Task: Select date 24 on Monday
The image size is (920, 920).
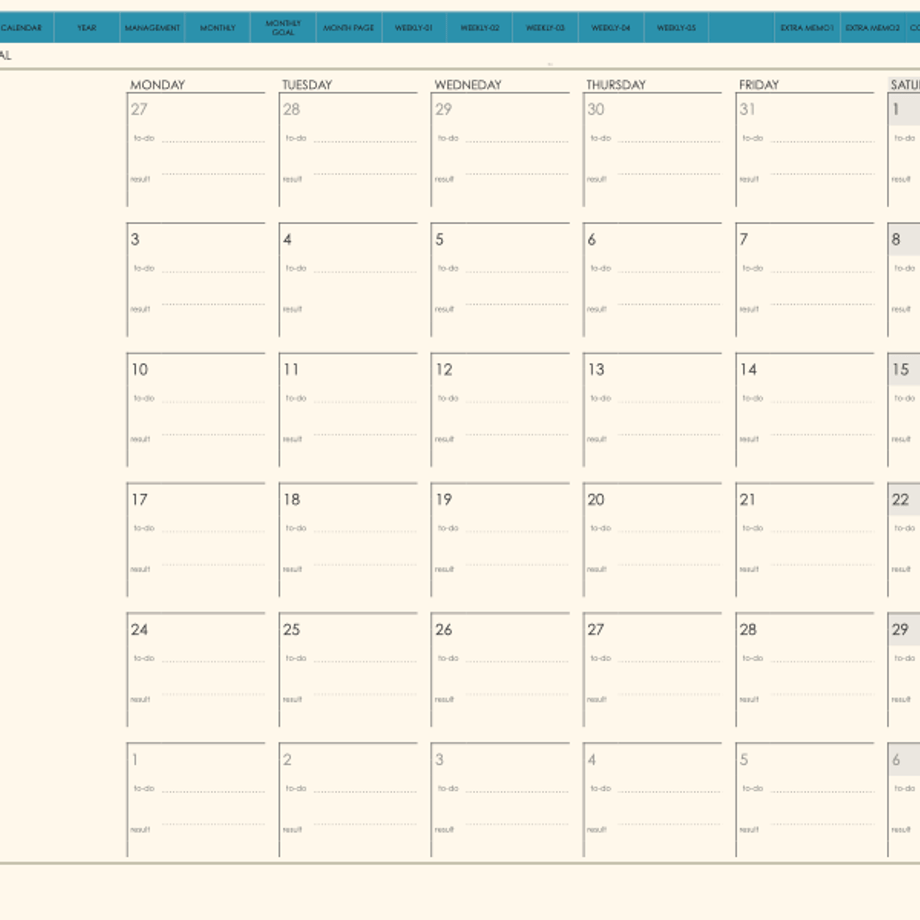Action: 140,630
